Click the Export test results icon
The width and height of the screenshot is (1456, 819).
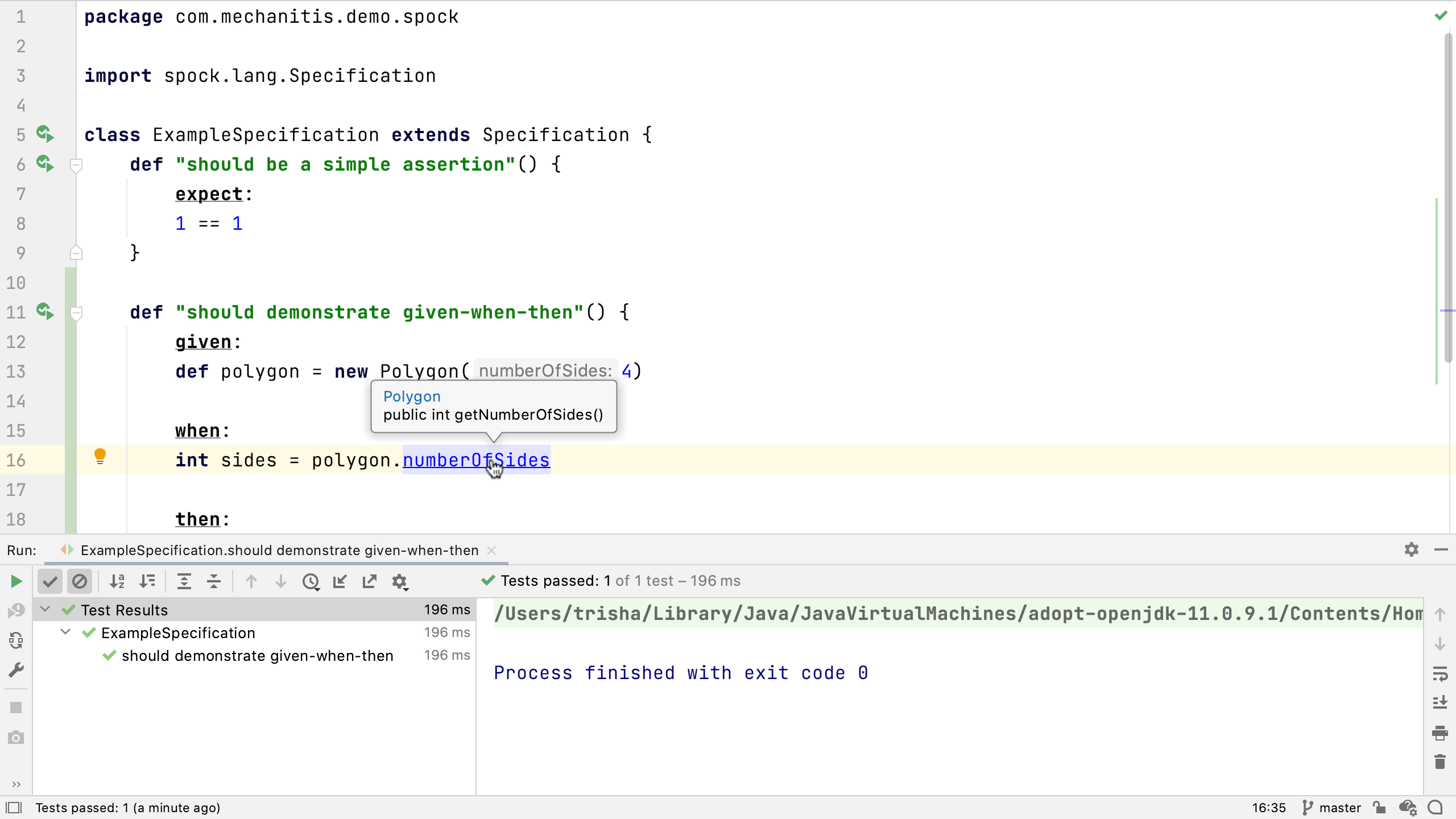[370, 581]
